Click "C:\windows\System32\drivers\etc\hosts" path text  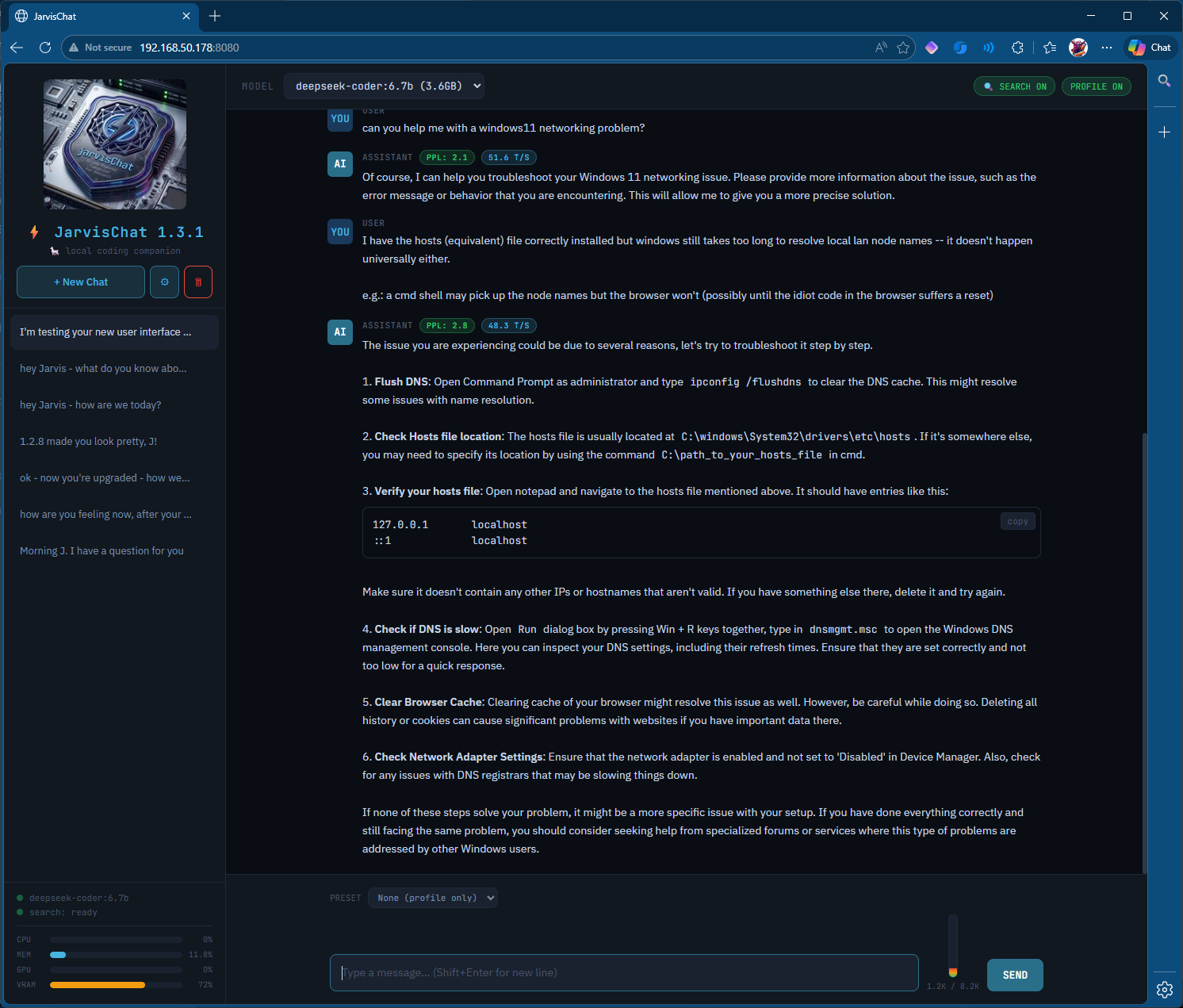tap(796, 436)
